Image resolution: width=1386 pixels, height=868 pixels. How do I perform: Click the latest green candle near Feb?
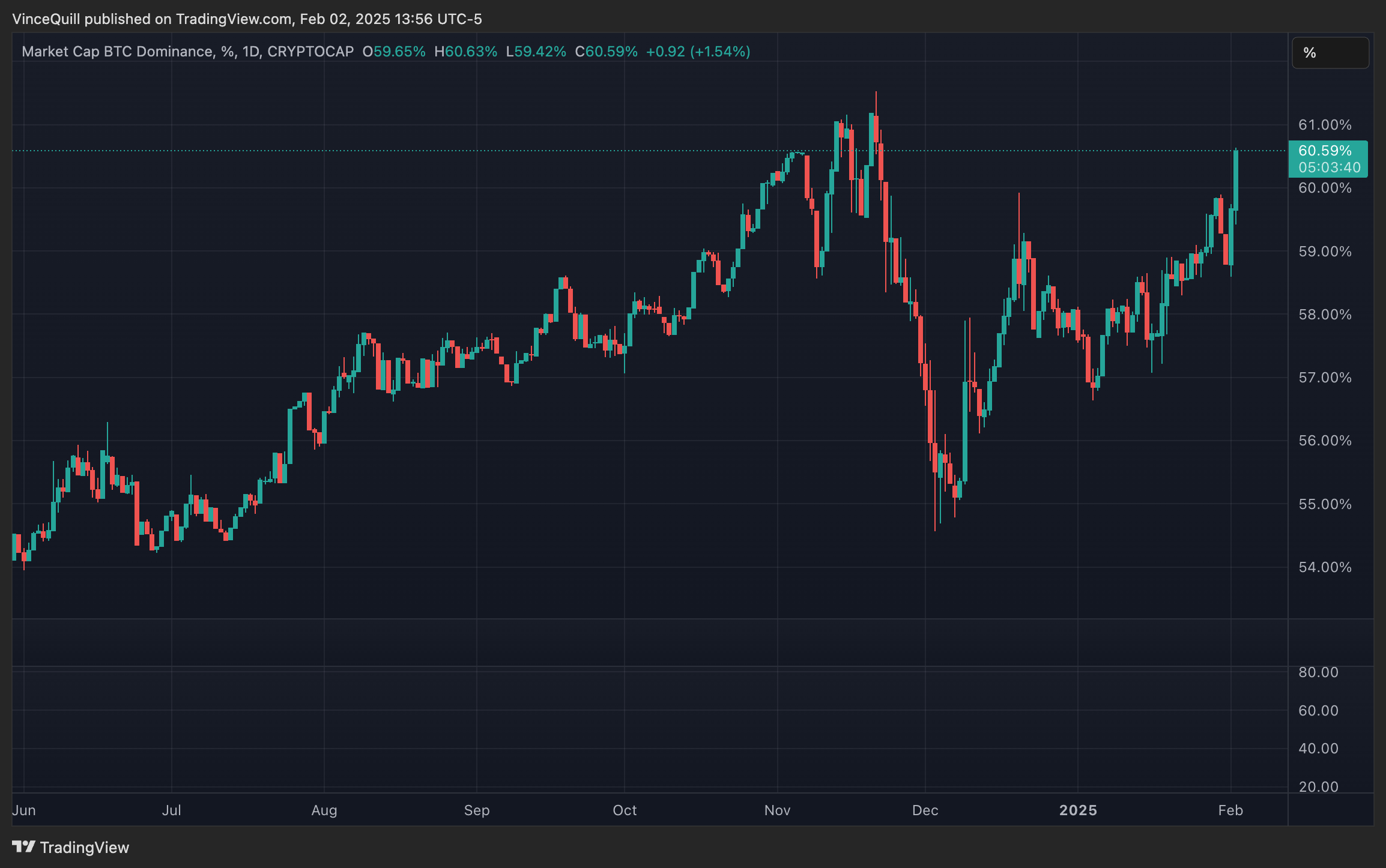tap(1235, 180)
